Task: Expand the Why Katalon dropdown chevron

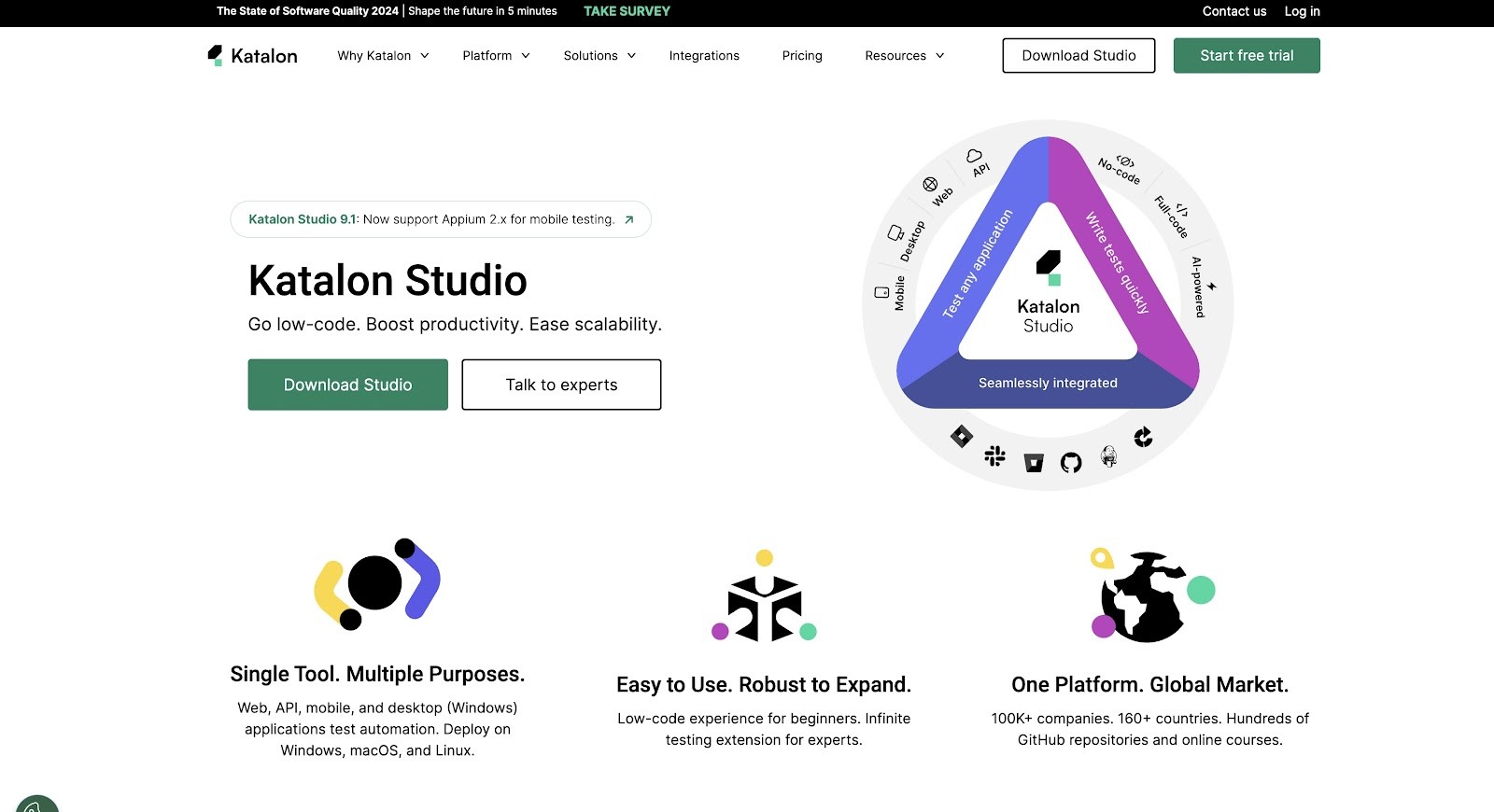Action: (x=425, y=56)
